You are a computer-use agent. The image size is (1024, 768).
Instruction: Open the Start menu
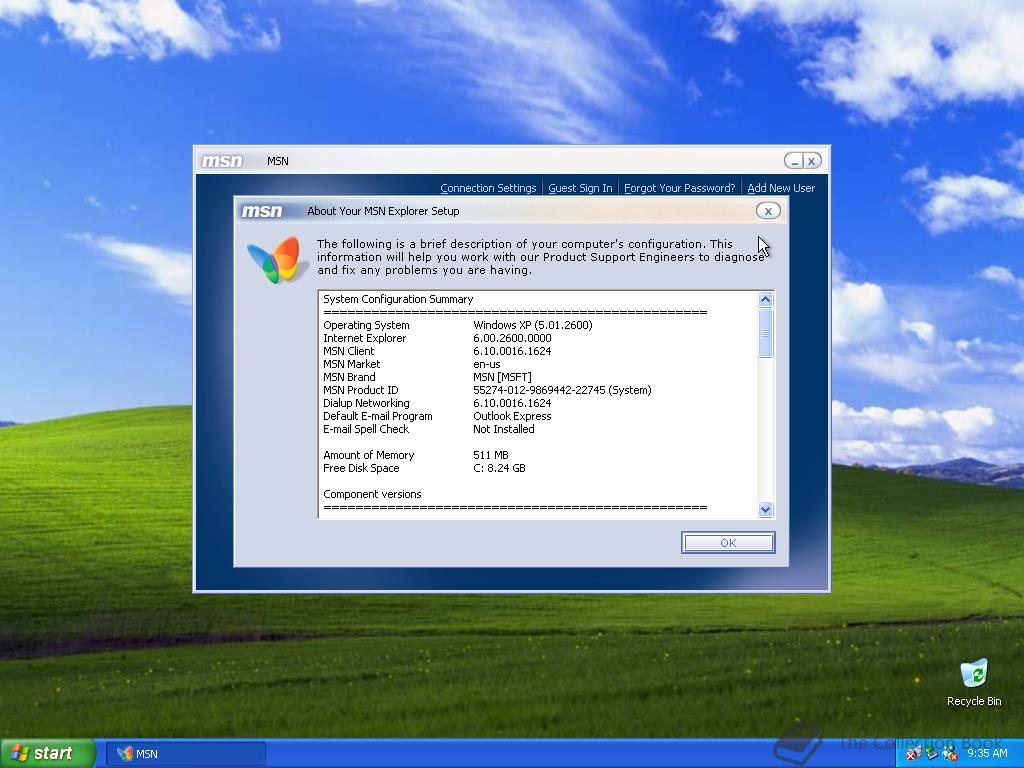point(48,754)
